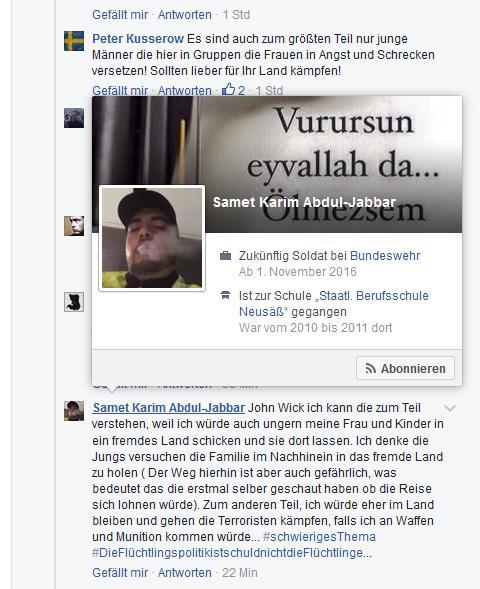Click Peter Kusserow's name link
Image resolution: width=480 pixels, height=589 pixels.
(x=138, y=38)
